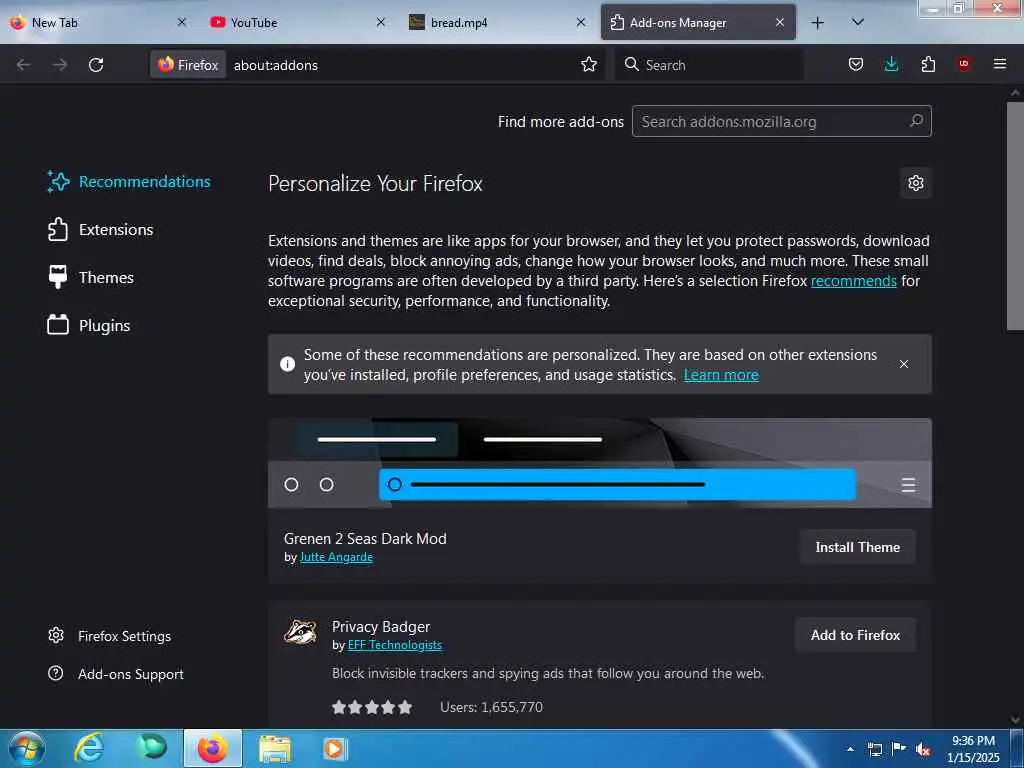Screen dimensions: 1024x768
Task: Go back using the back arrow
Action: (x=24, y=65)
